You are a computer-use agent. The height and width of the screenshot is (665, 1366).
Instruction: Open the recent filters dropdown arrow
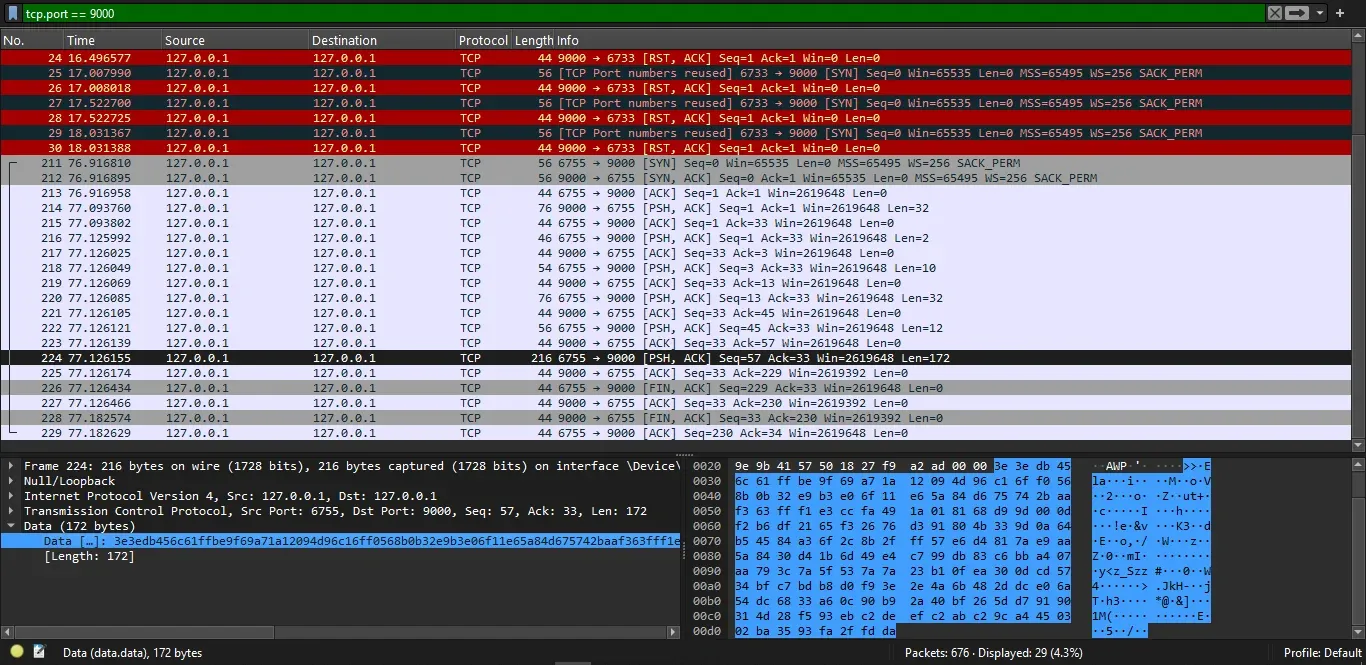tap(1320, 13)
